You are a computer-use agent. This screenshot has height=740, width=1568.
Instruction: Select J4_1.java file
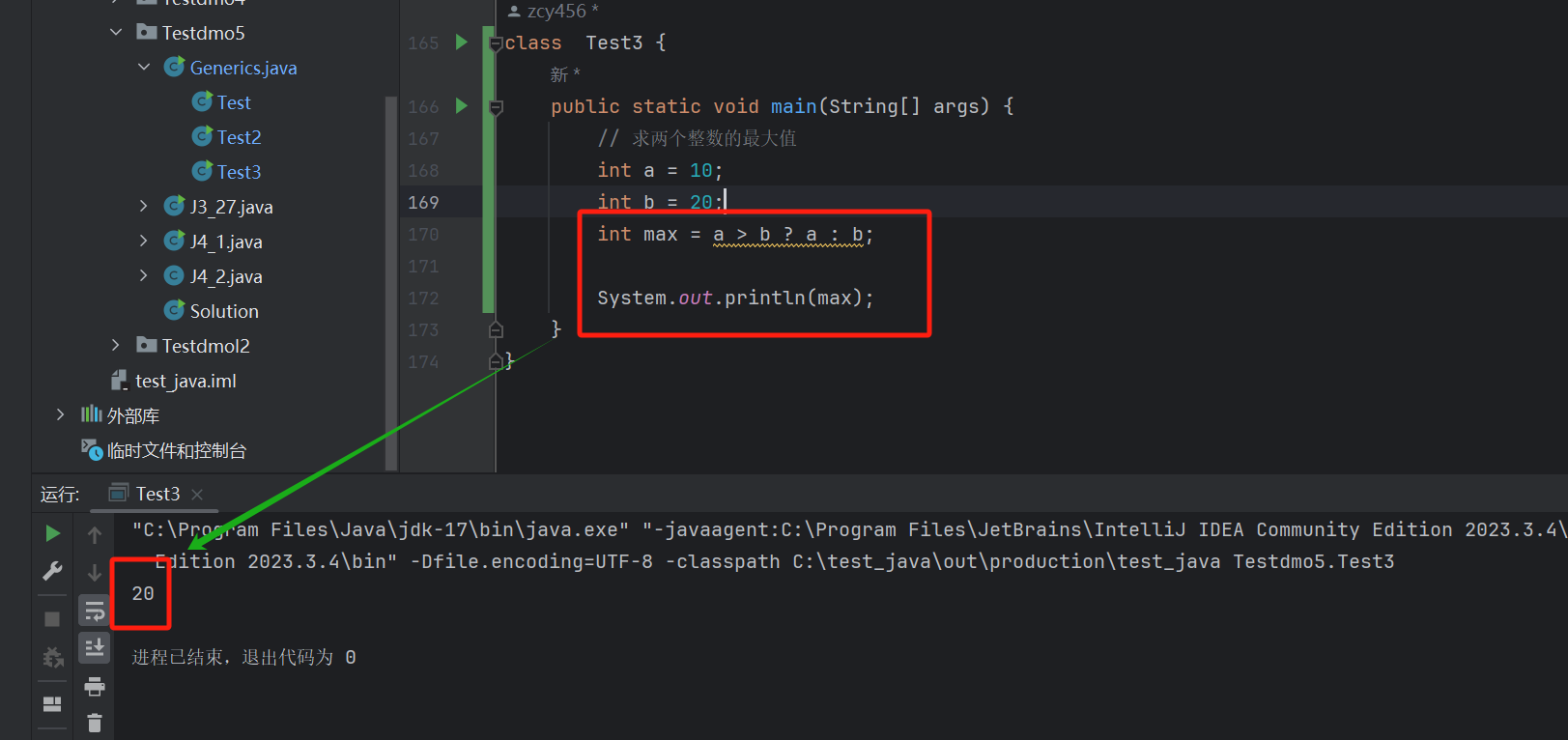226,242
